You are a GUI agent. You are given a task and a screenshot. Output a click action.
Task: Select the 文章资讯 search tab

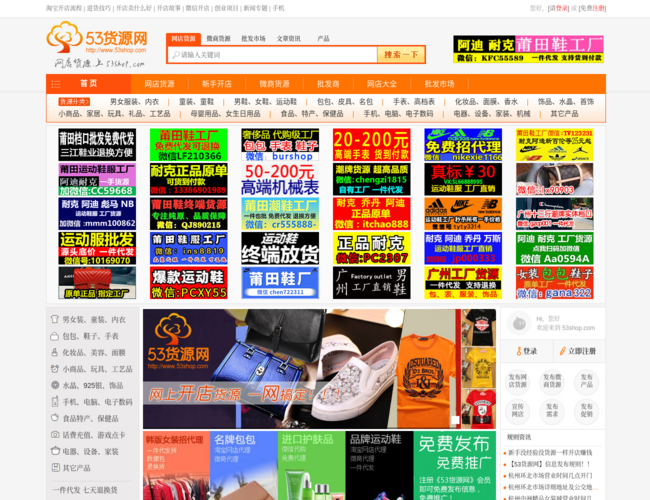pyautogui.click(x=289, y=39)
